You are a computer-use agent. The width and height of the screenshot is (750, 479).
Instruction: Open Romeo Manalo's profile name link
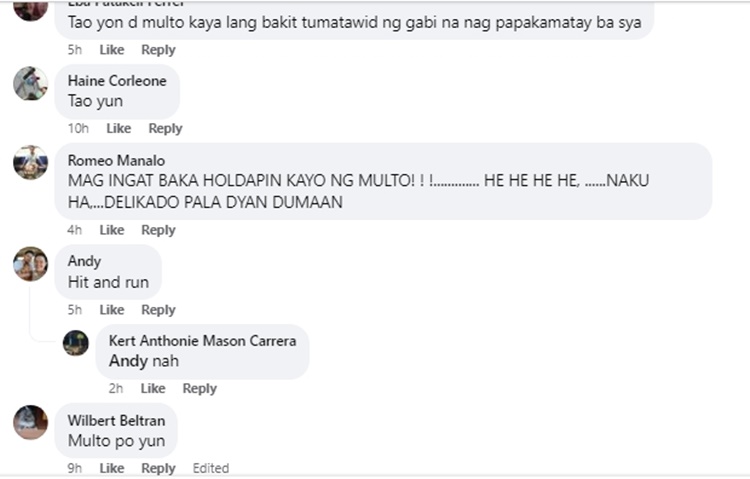pos(116,160)
